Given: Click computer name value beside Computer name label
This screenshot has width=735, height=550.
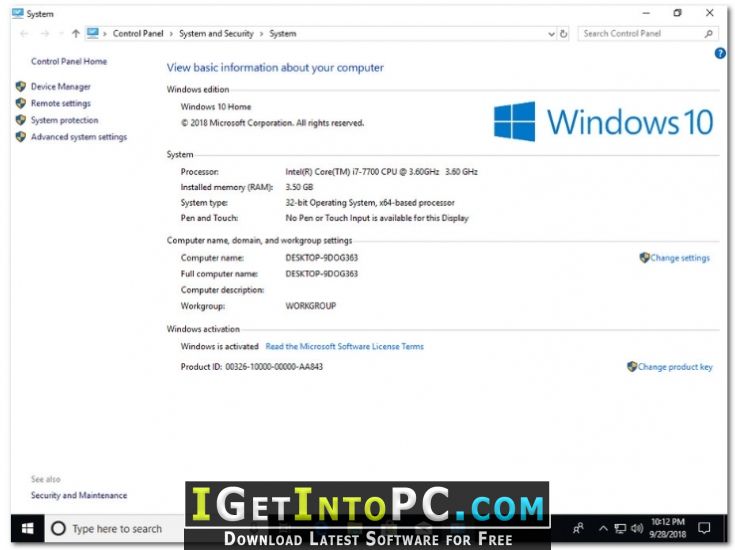Looking at the screenshot, I should tap(322, 258).
